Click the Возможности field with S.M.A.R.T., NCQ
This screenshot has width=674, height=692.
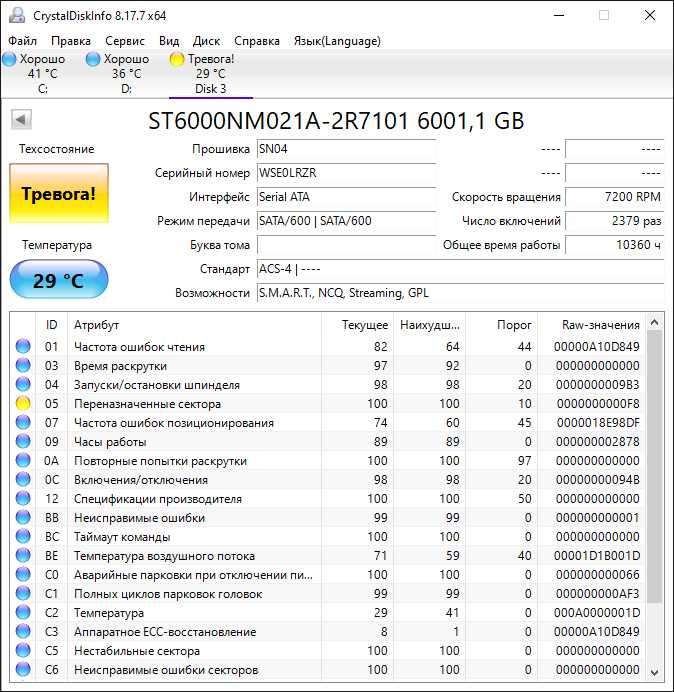[460, 293]
